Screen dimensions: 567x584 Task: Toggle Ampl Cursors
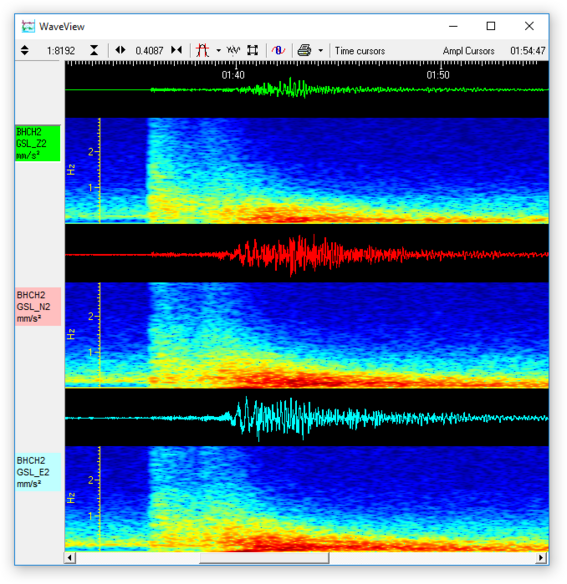point(468,51)
